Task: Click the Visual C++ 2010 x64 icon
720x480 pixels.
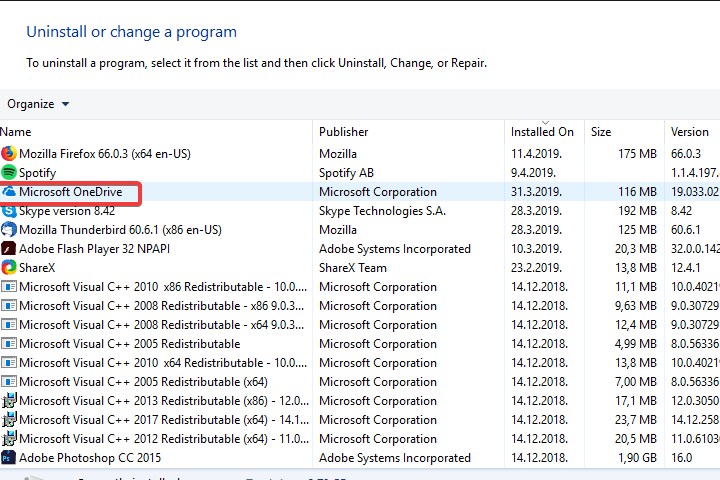Action: [x=9, y=362]
